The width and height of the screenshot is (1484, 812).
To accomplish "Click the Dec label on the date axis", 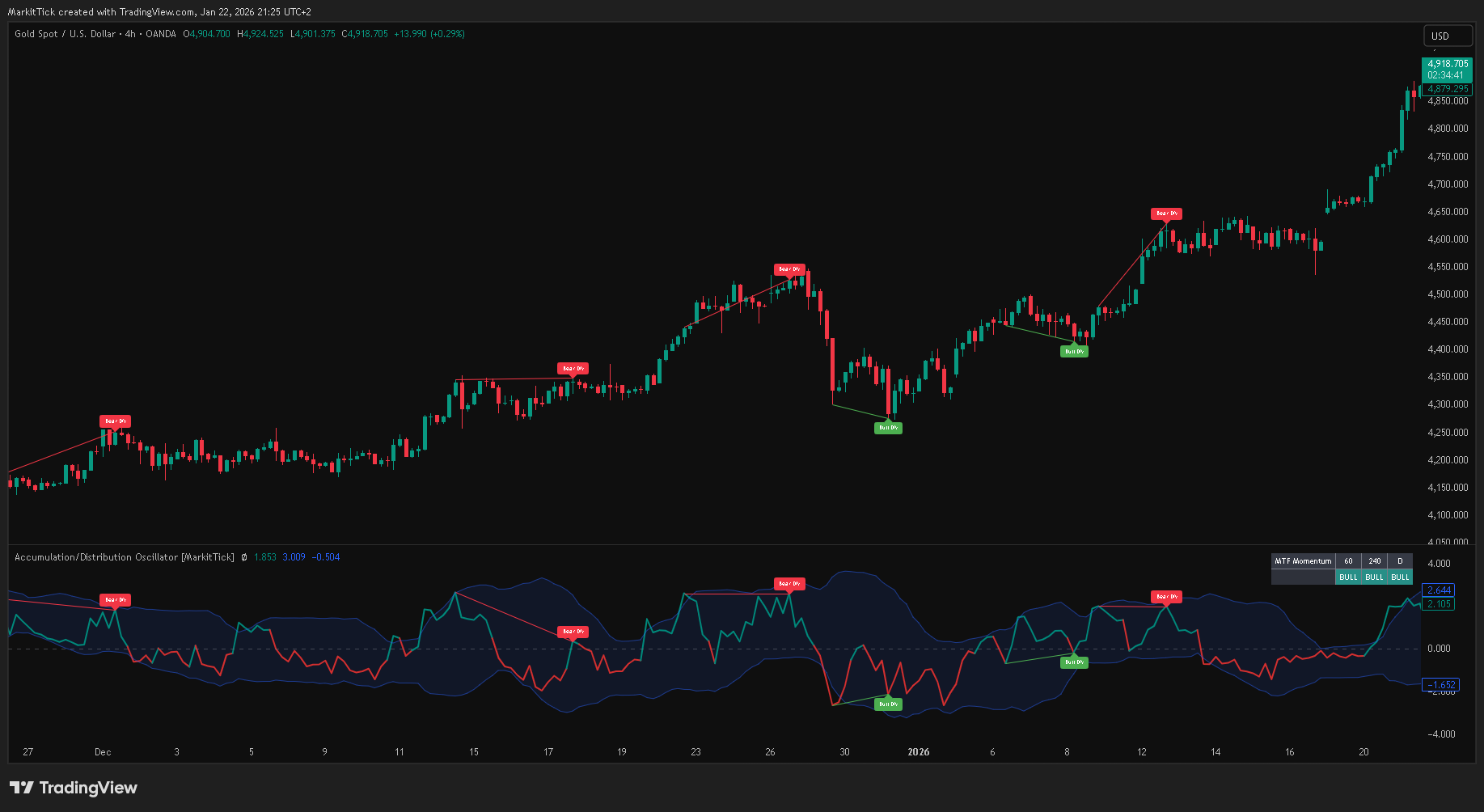I will point(103,752).
